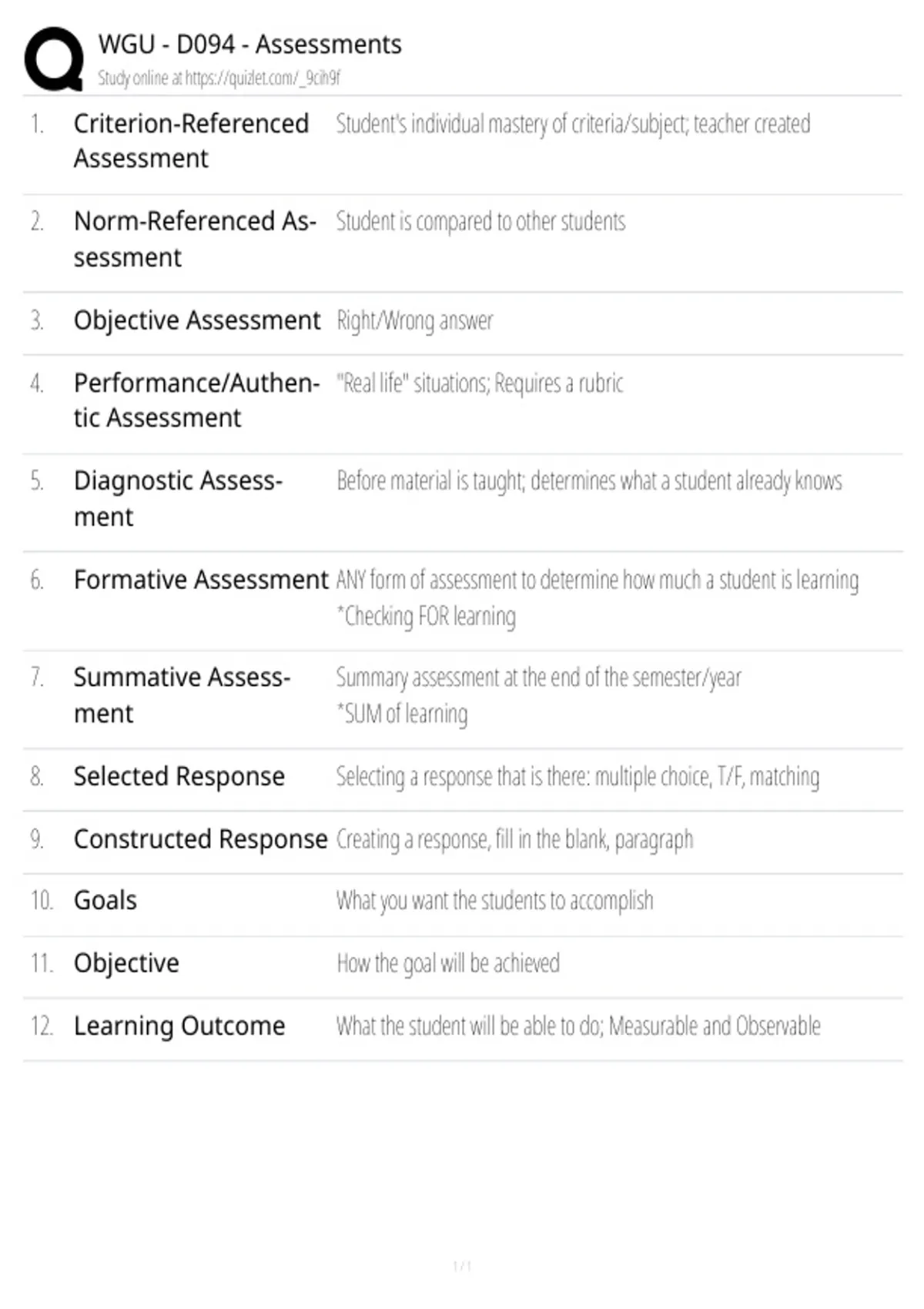Click the Goals term

[x=105, y=901]
